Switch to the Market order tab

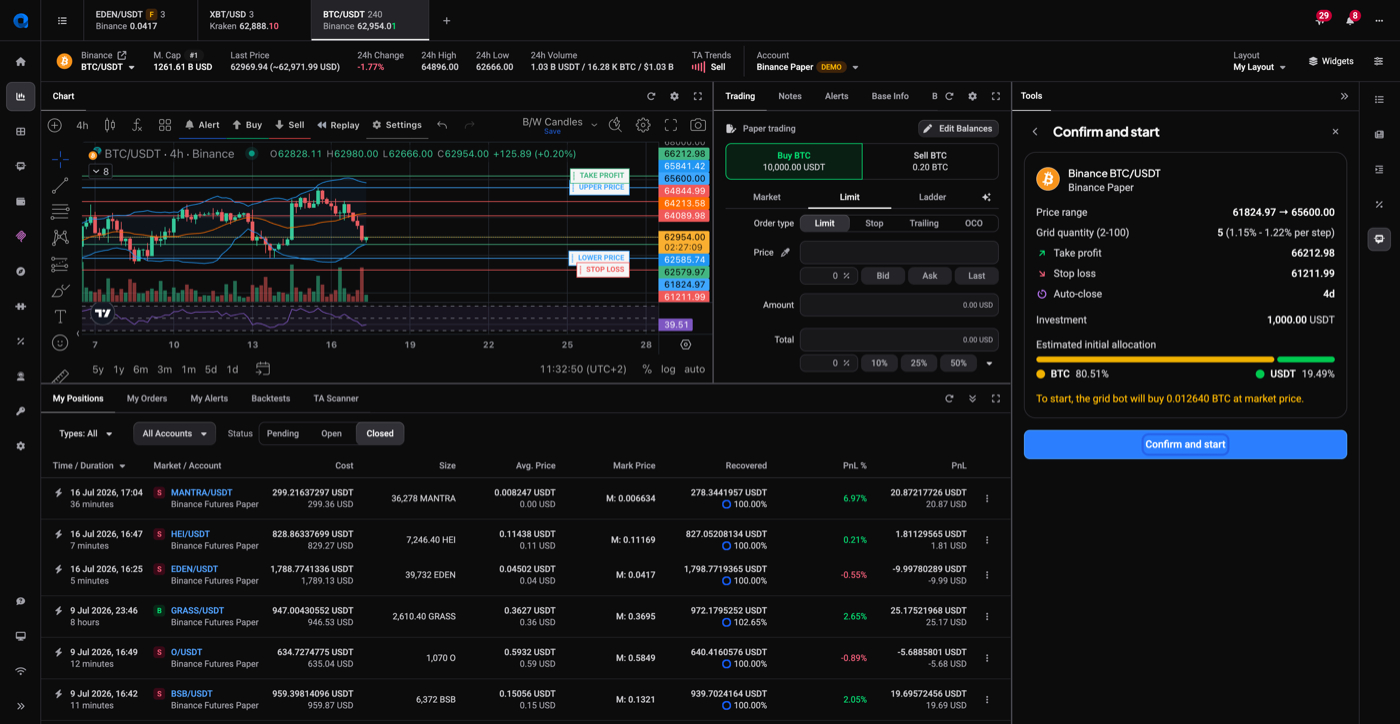767,197
